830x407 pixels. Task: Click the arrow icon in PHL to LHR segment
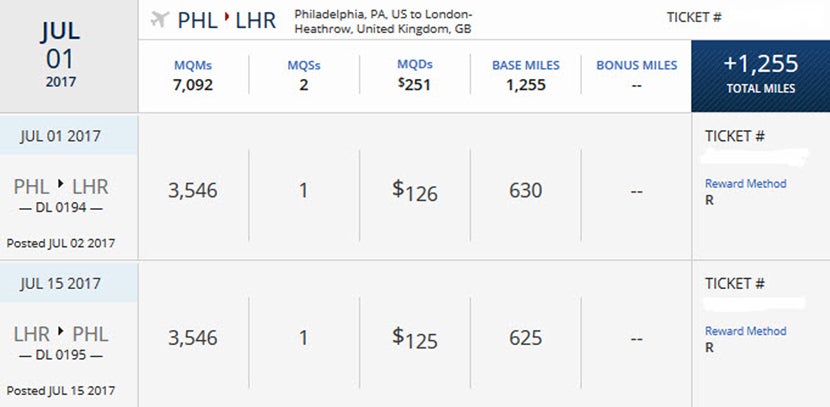(61, 183)
